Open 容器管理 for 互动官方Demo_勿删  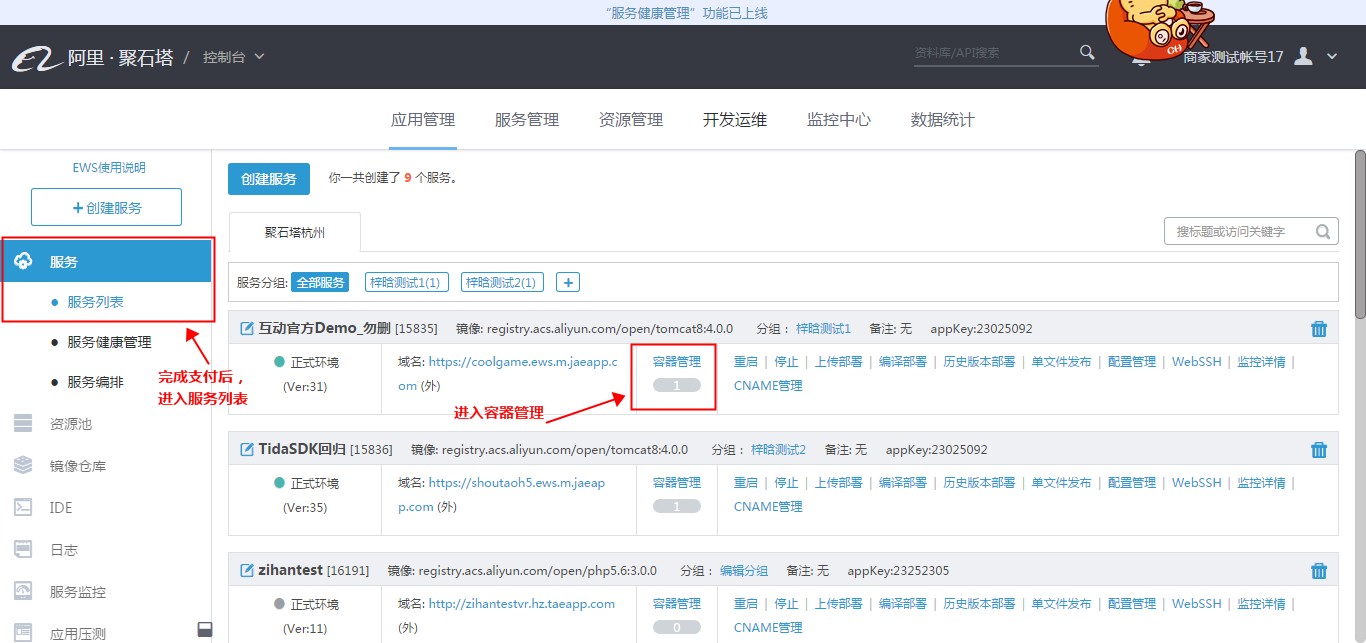[677, 362]
